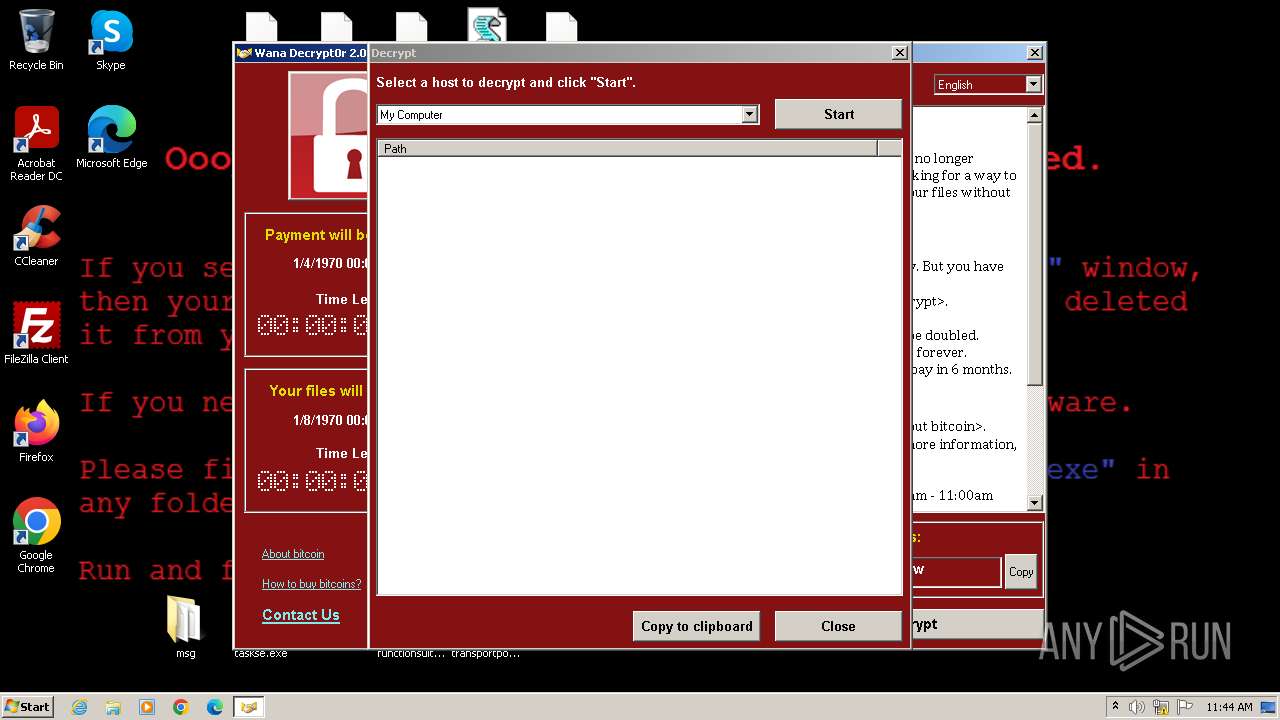The width and height of the screenshot is (1280, 720).
Task: Click the Action Center flag icon
Action: tap(1186, 707)
